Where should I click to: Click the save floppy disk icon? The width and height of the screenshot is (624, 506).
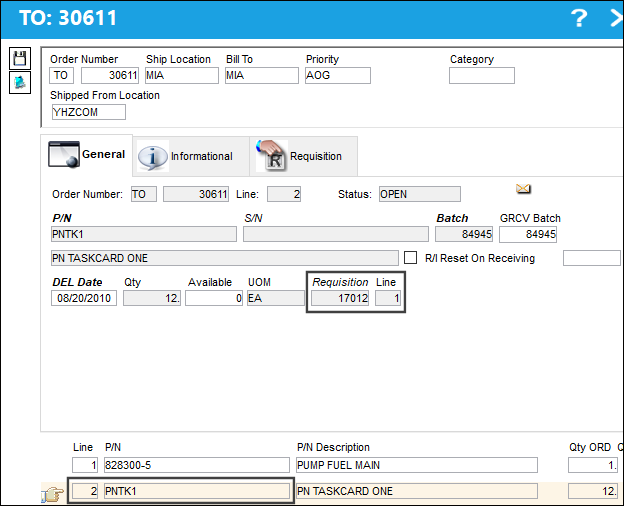tap(20, 58)
